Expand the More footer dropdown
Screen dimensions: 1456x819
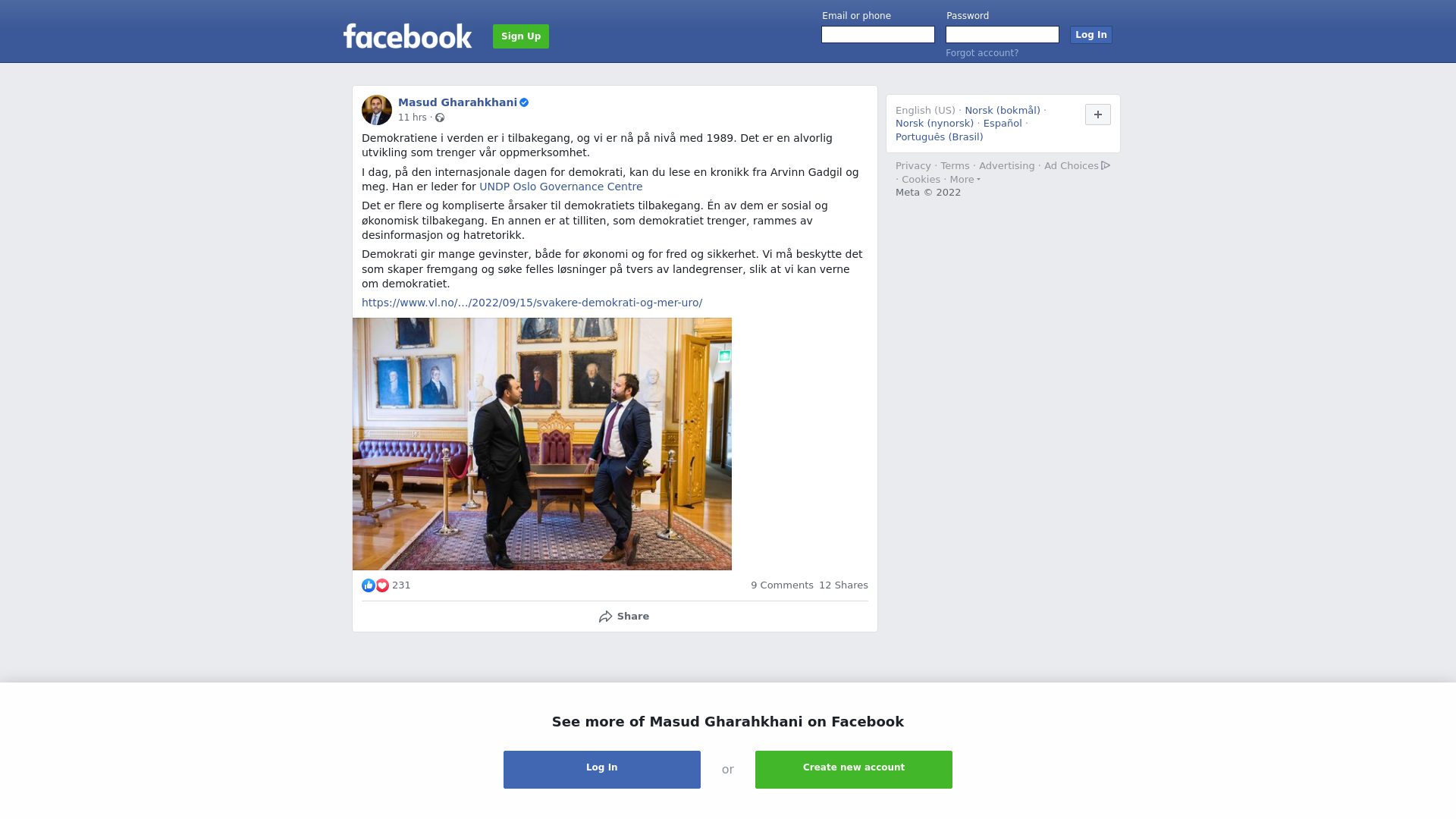(x=965, y=180)
